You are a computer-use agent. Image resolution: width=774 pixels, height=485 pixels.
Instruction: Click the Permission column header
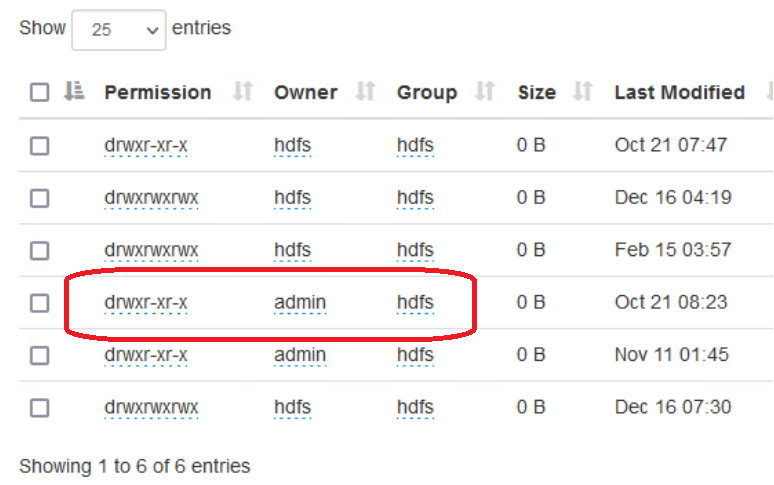pos(158,92)
